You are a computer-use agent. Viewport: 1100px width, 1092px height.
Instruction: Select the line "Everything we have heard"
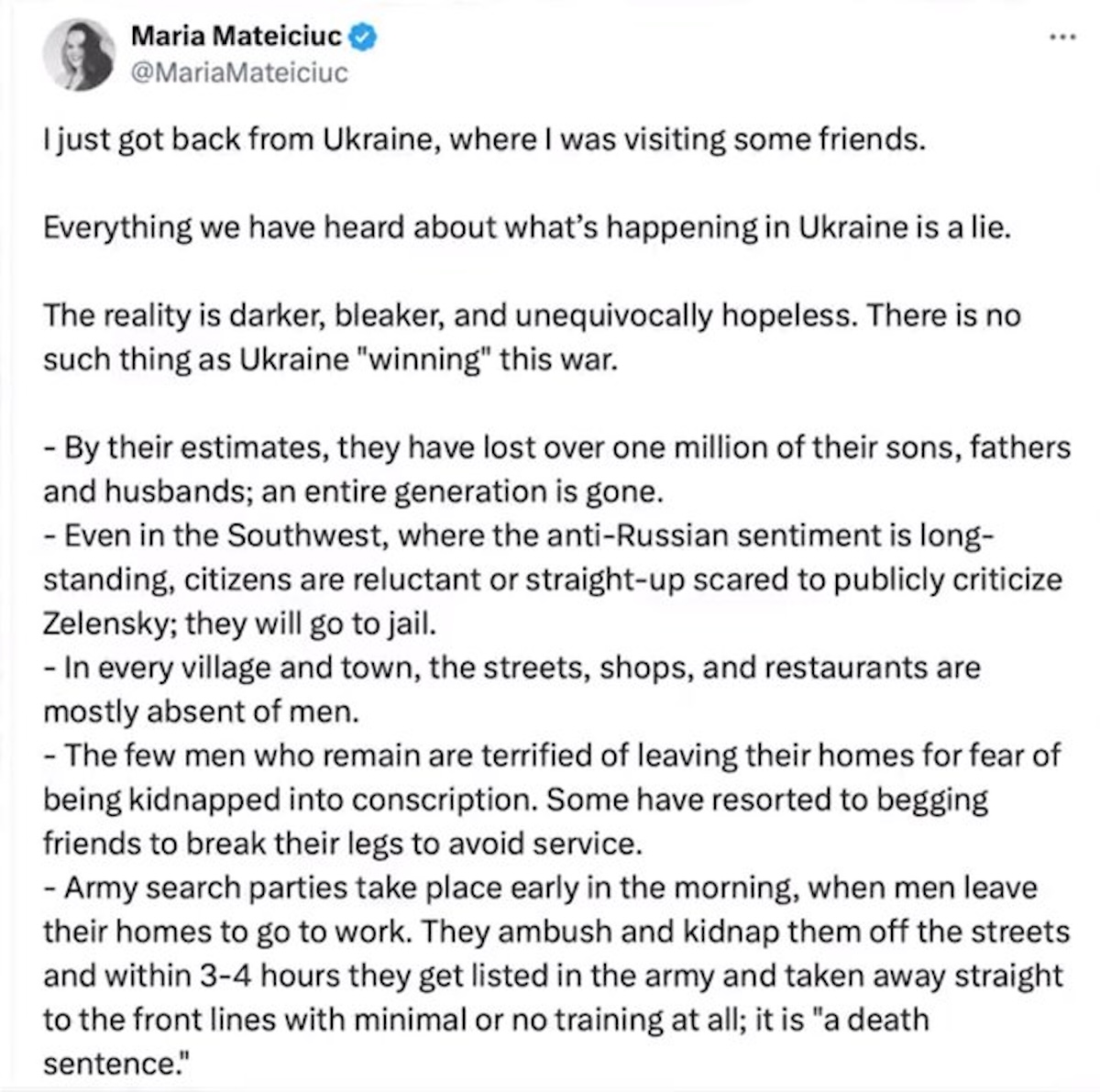click(x=527, y=227)
